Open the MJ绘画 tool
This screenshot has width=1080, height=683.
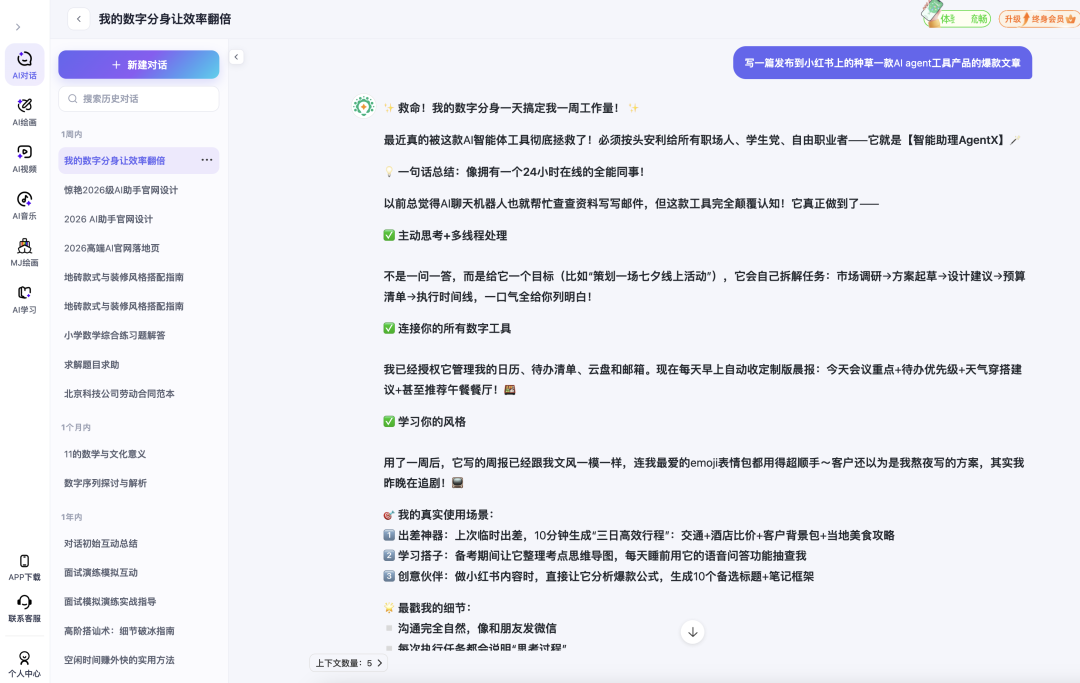click(x=24, y=252)
